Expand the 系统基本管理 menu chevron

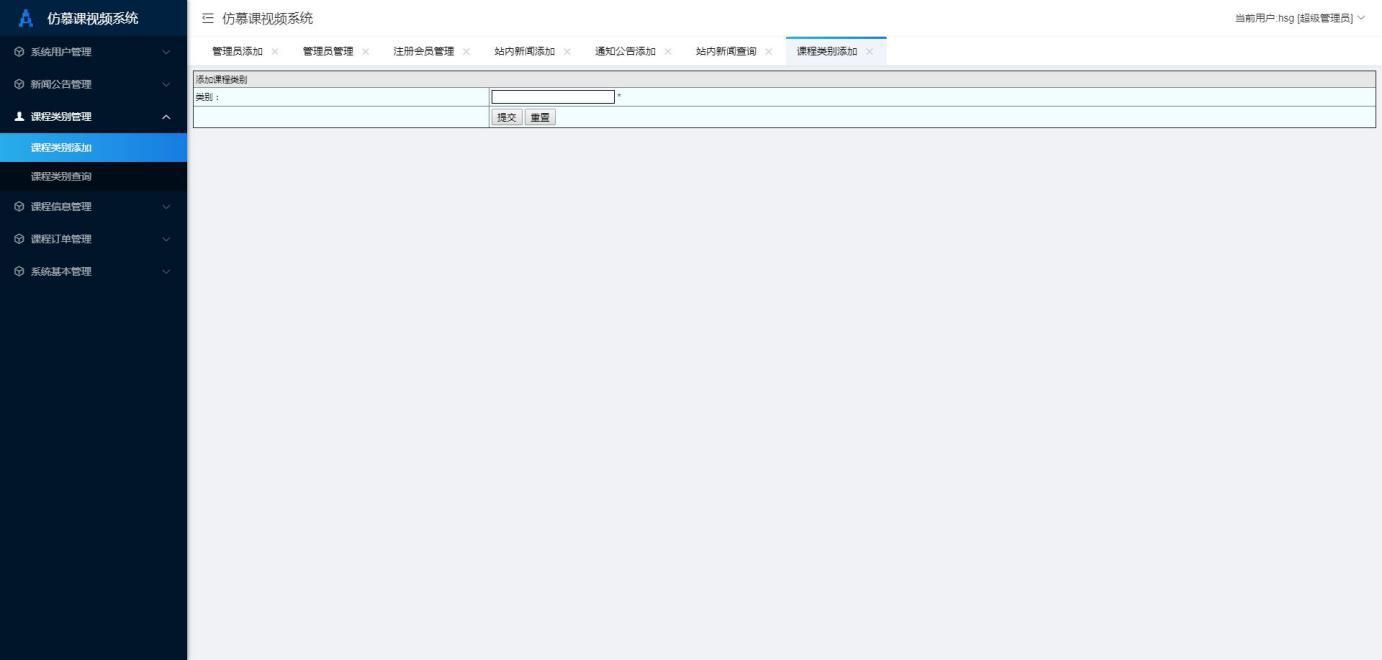click(166, 271)
